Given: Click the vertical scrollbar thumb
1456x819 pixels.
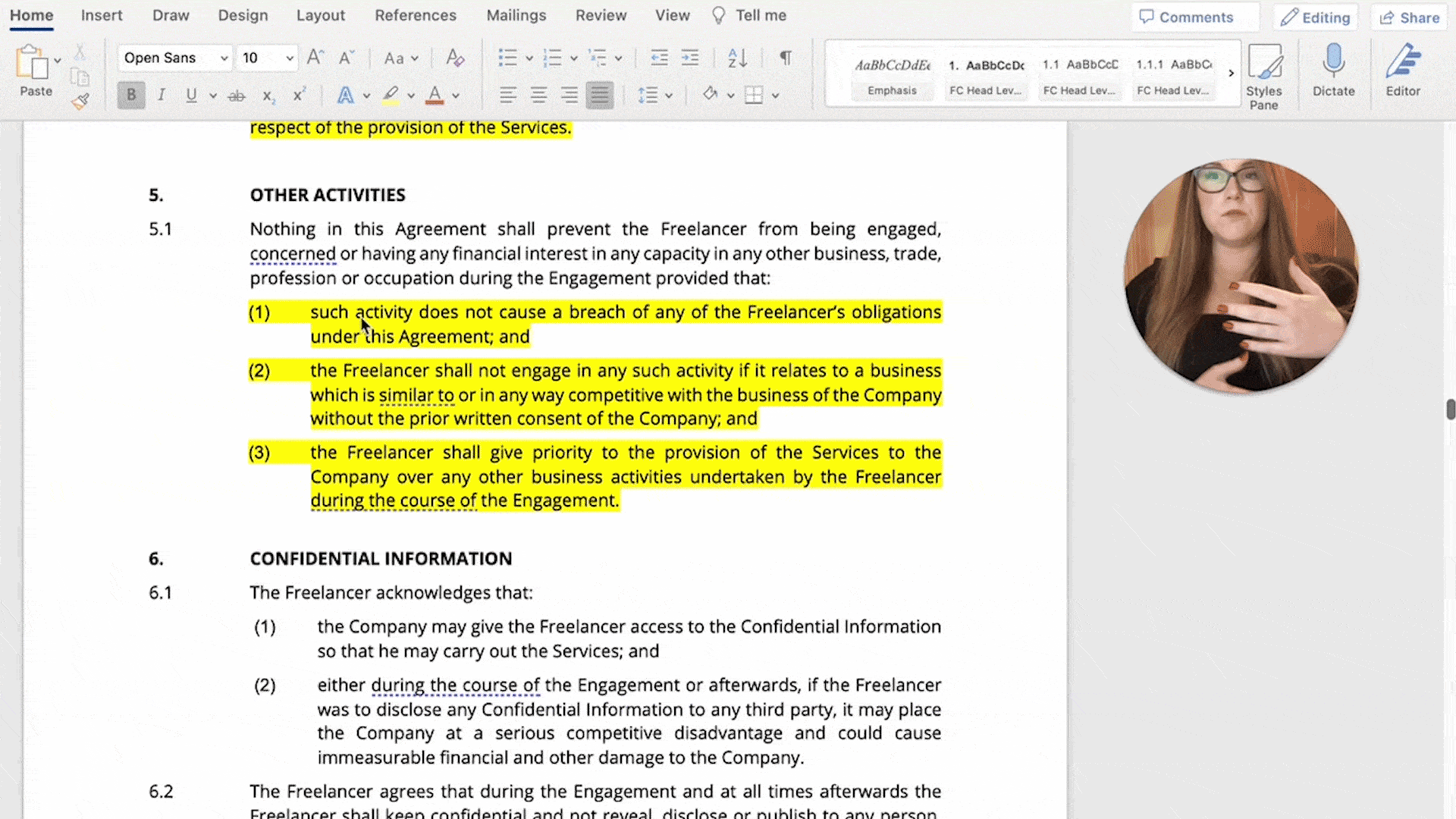Looking at the screenshot, I should (1450, 409).
